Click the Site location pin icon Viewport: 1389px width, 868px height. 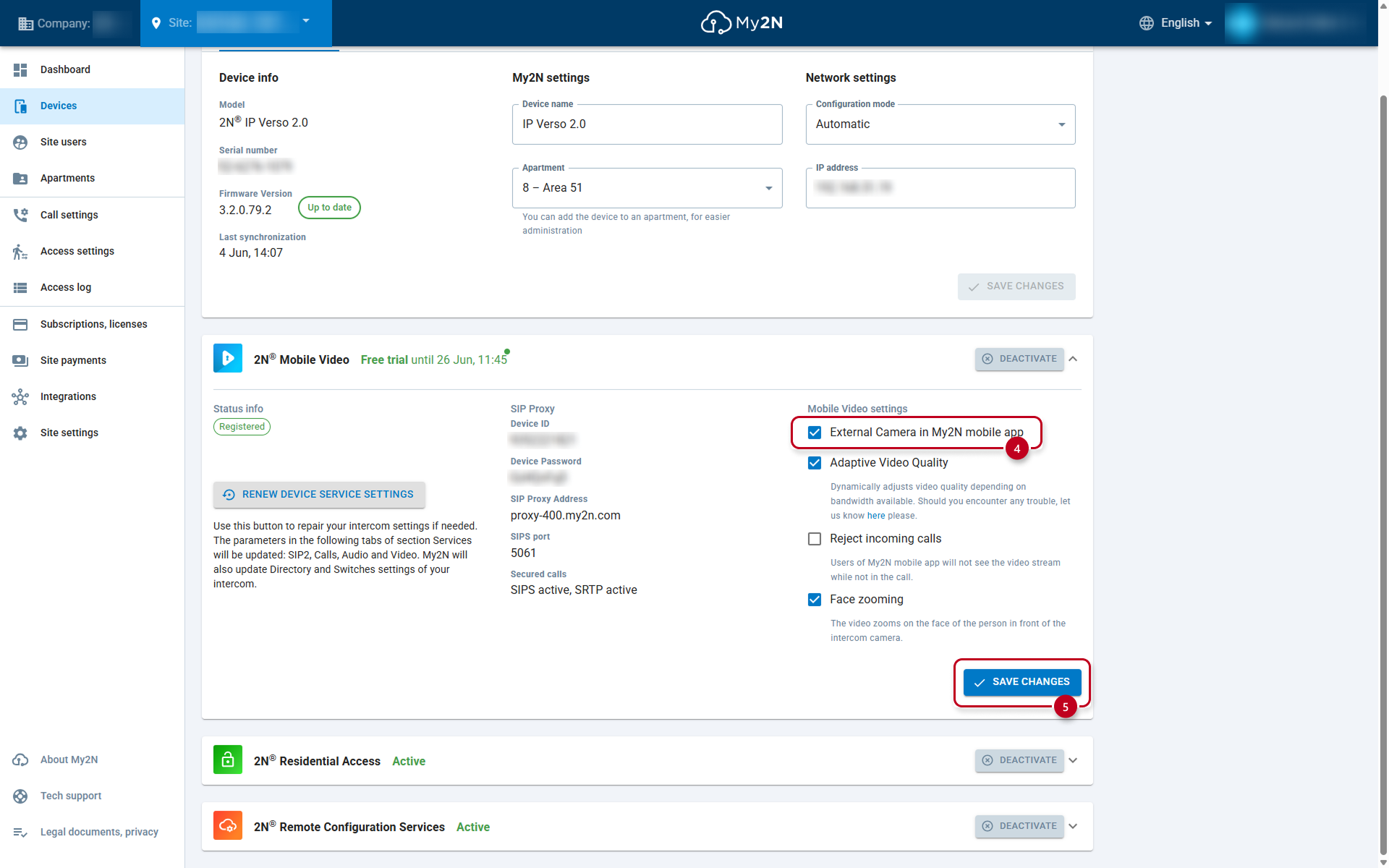(x=156, y=23)
